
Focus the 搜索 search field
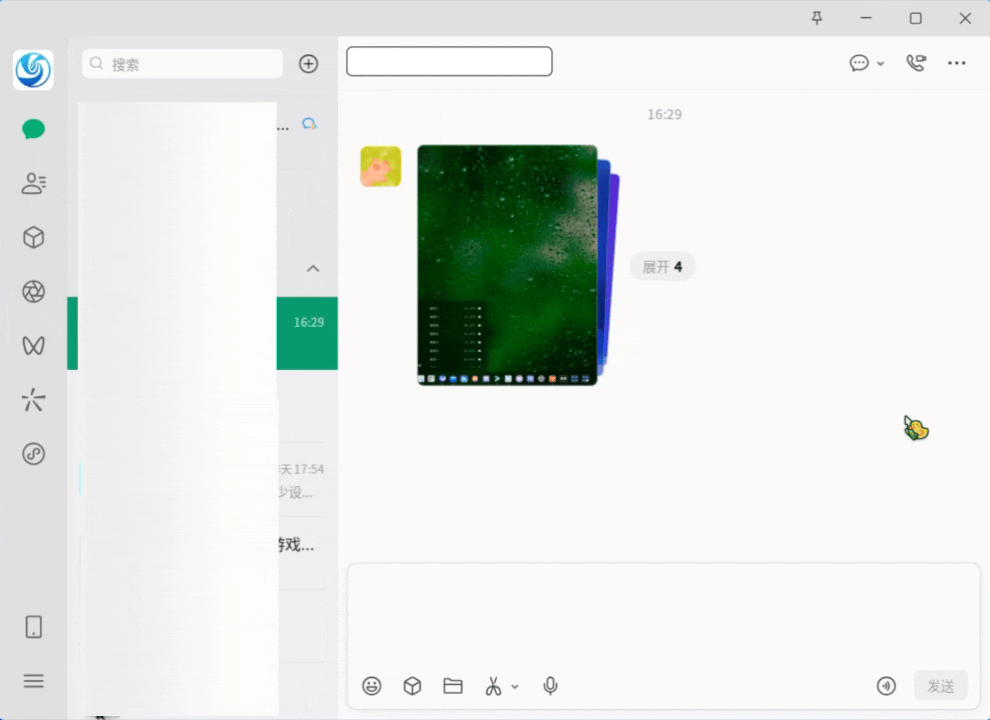click(182, 64)
